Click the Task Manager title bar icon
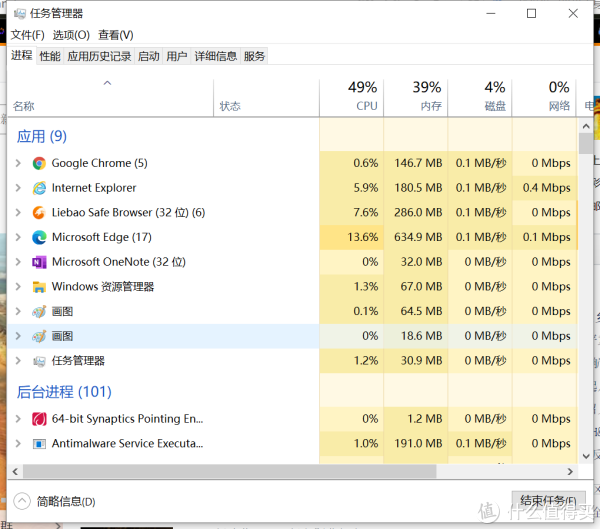The height and width of the screenshot is (529, 600). pos(20,14)
